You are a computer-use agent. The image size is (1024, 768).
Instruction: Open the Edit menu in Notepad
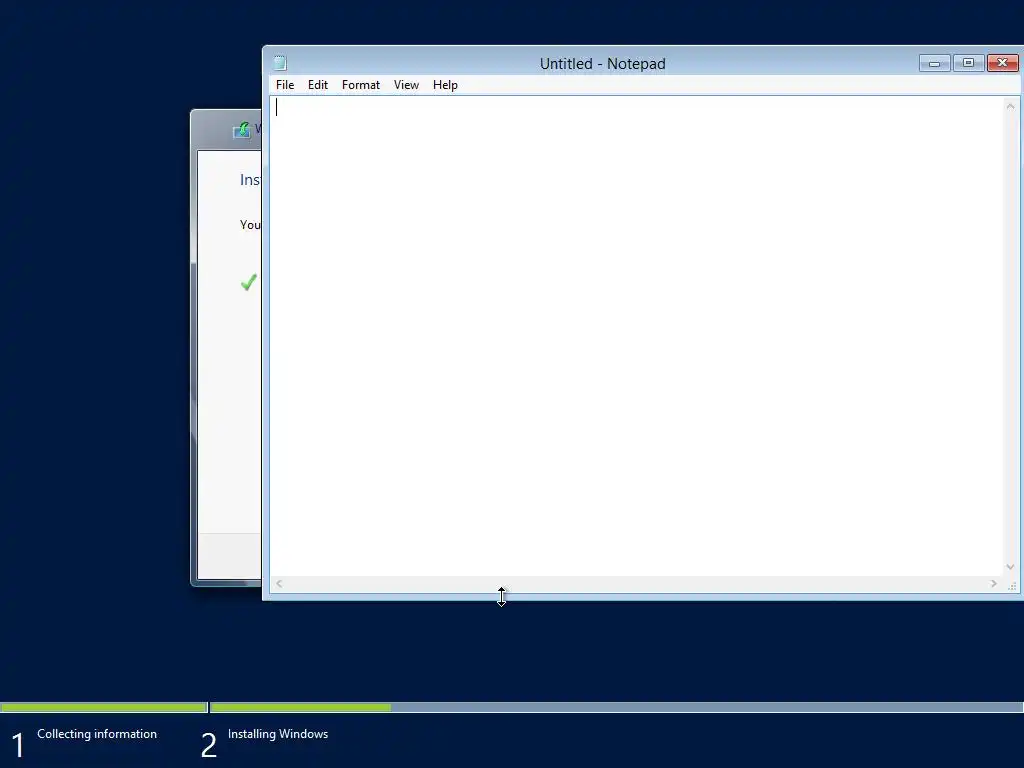(x=318, y=85)
